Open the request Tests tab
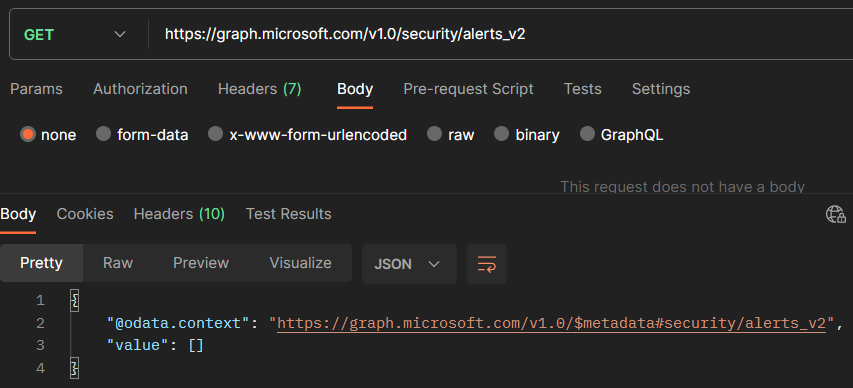This screenshot has width=853, height=388. (583, 89)
